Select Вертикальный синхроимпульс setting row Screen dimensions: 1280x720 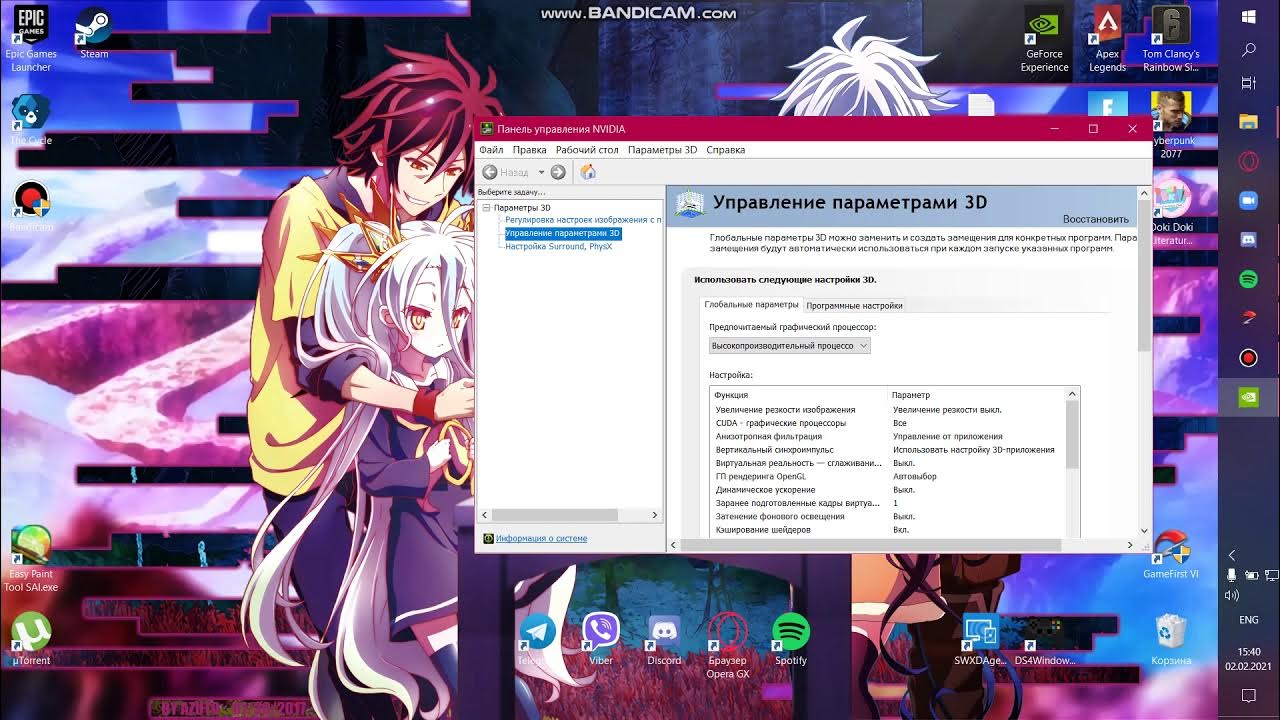(887, 450)
